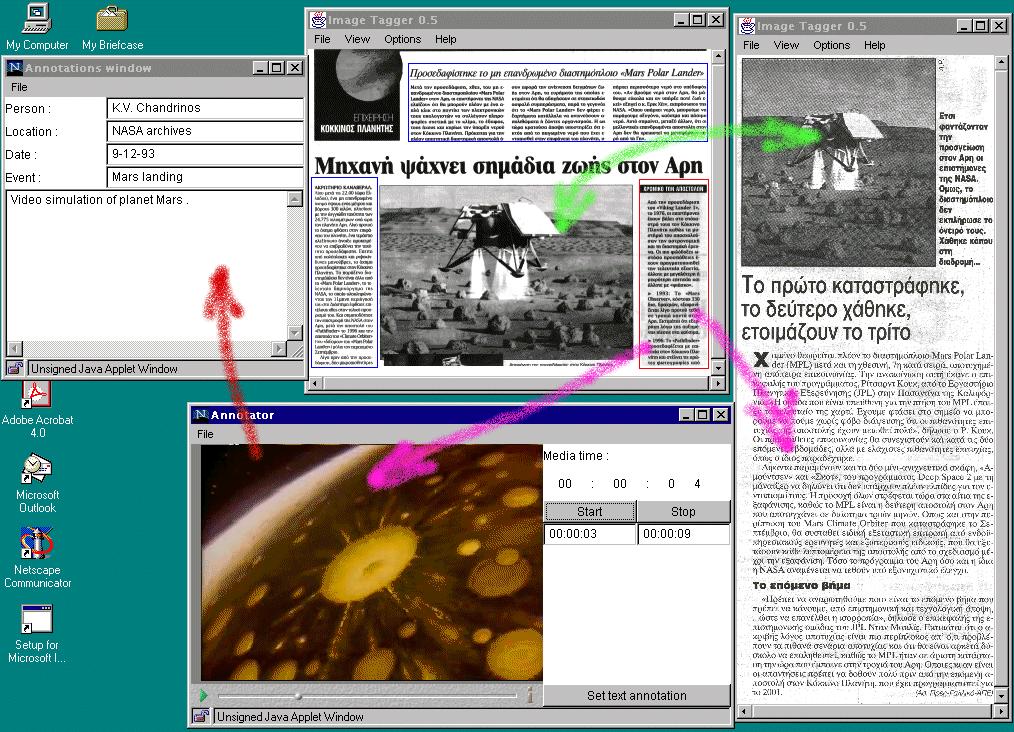Launch Adobe Acrobat 4.0 shortcut
Viewport: 1014px width, 732px height.
pos(37,410)
